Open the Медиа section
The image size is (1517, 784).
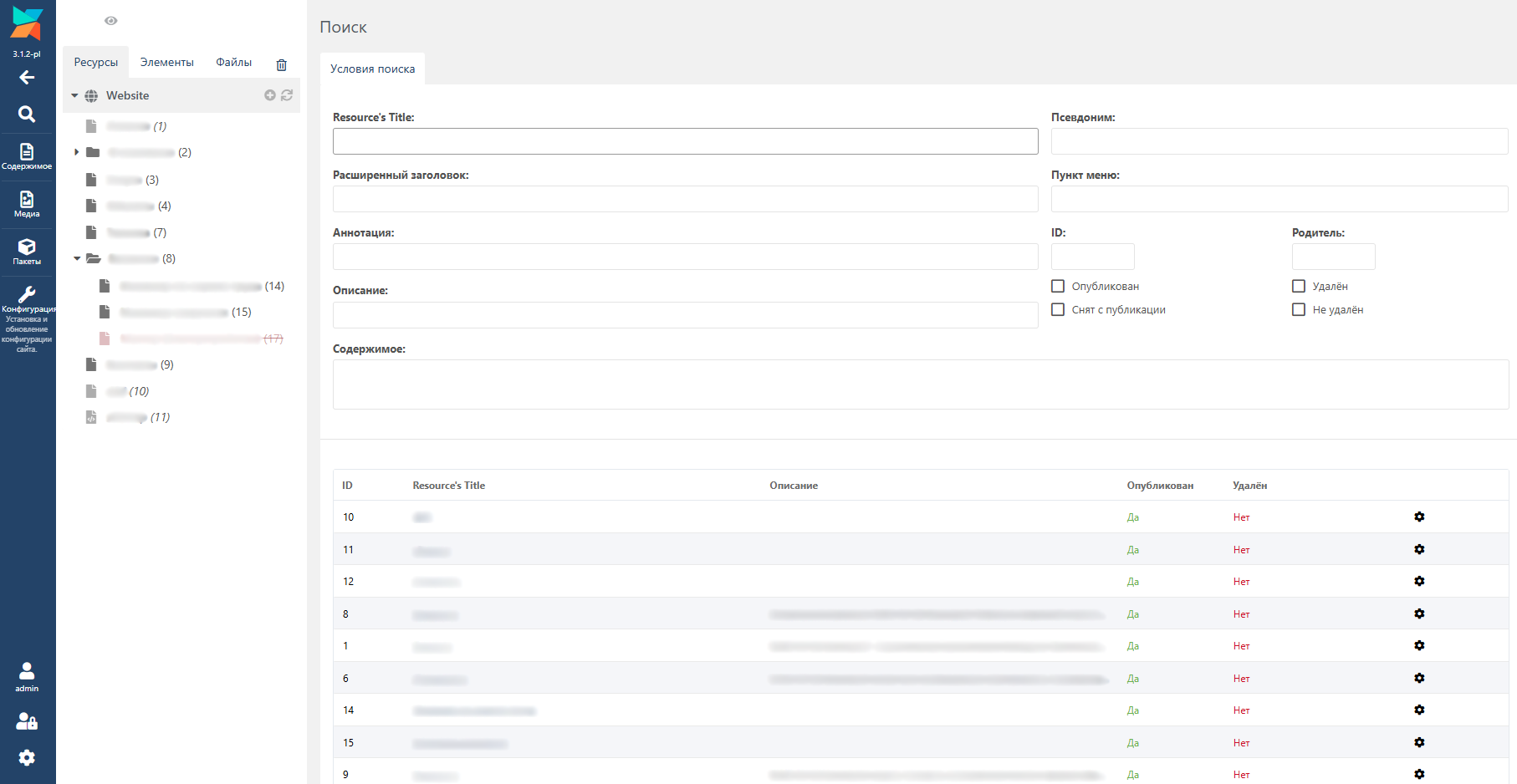(x=27, y=203)
